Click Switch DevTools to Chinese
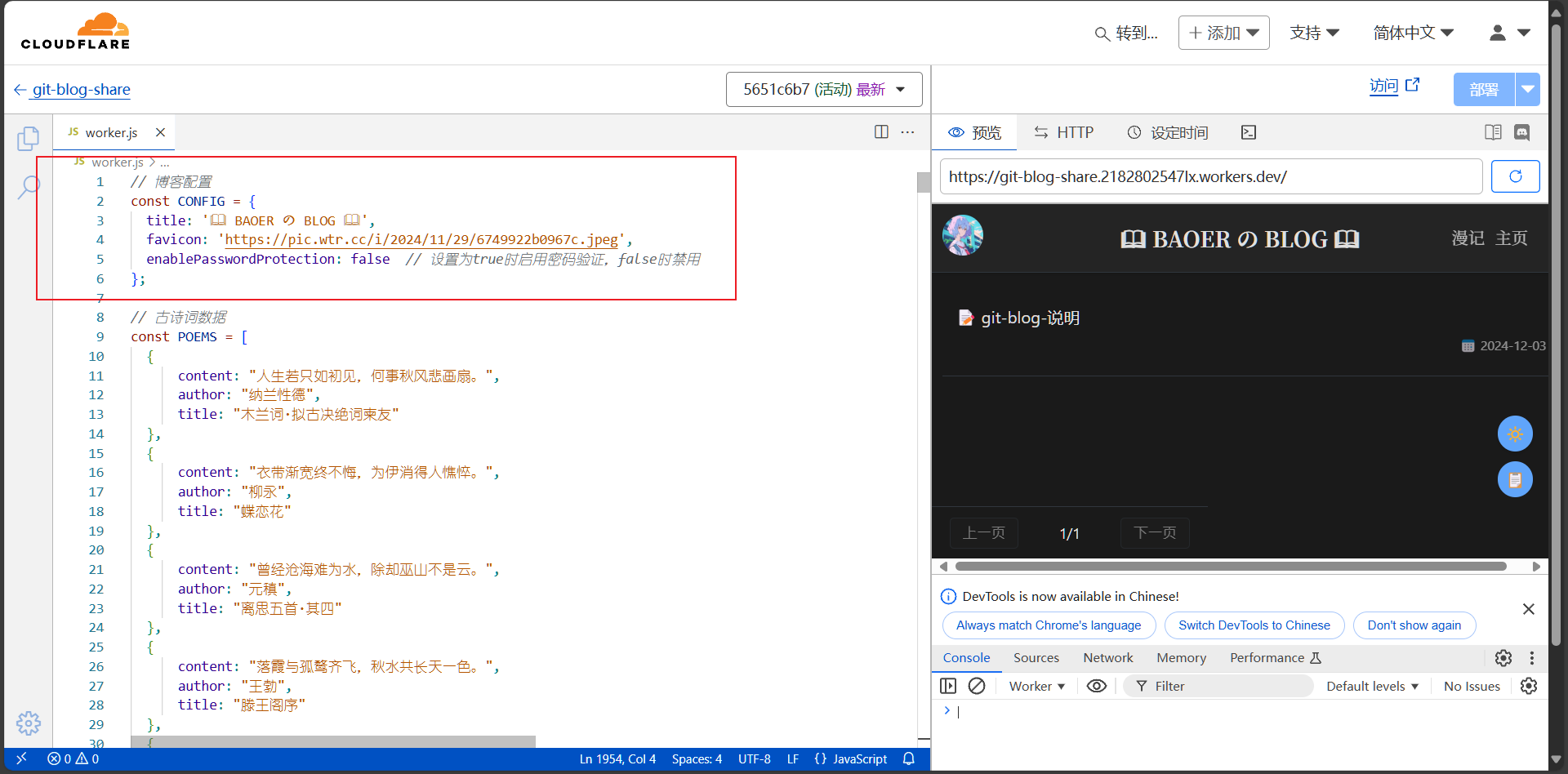 point(1254,625)
